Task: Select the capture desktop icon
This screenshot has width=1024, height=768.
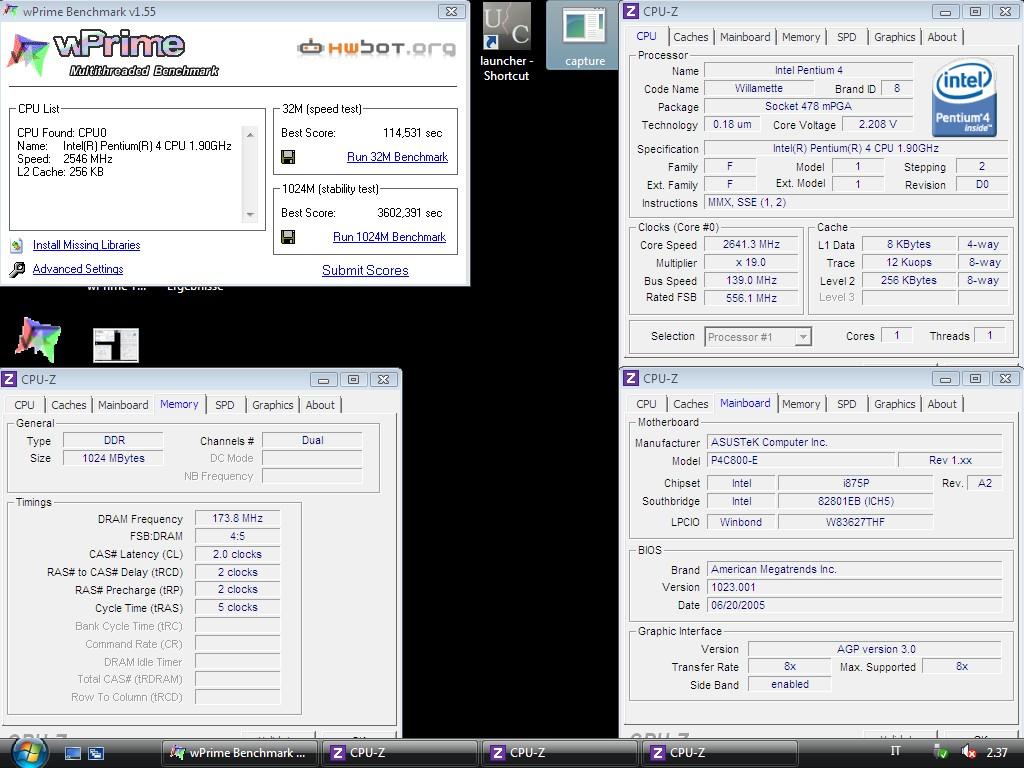Action: pyautogui.click(x=584, y=35)
